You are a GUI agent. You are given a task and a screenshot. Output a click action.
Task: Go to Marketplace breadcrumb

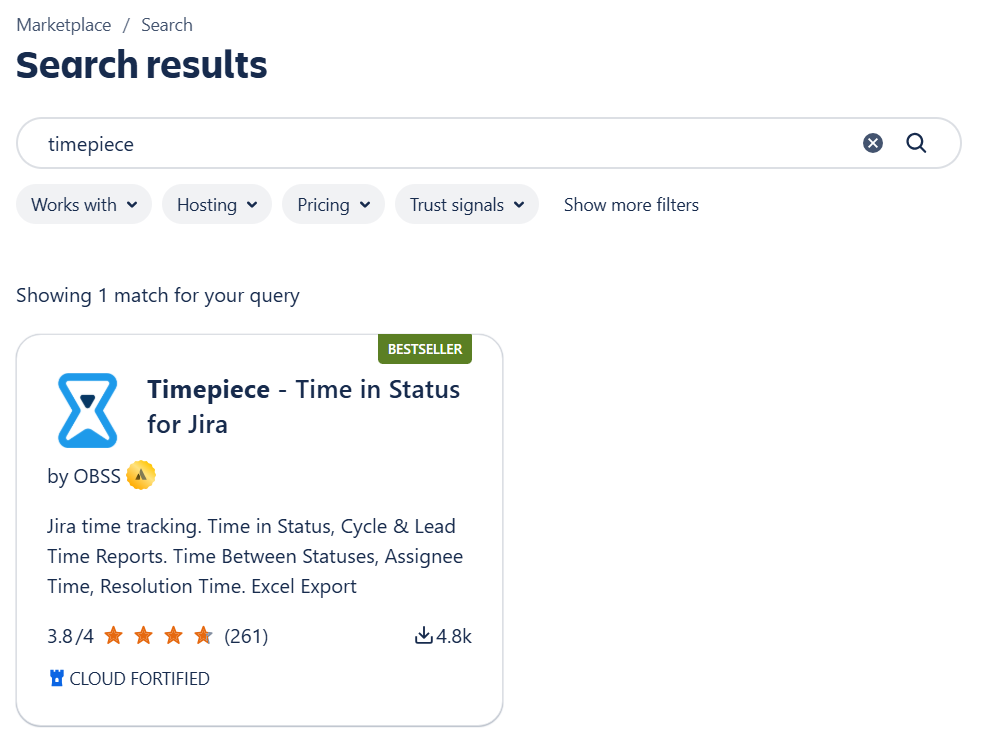(62, 25)
